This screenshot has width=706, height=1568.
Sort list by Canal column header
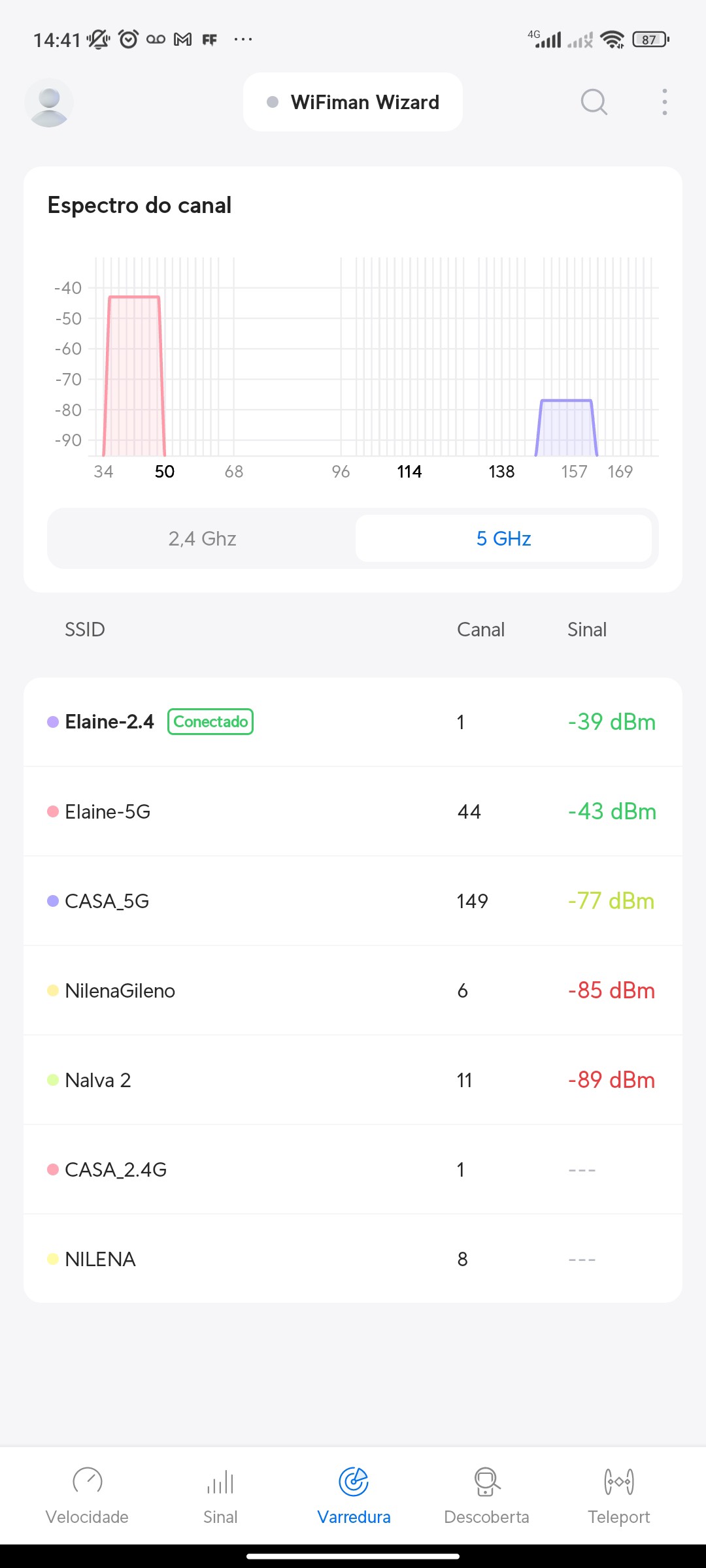click(x=480, y=630)
